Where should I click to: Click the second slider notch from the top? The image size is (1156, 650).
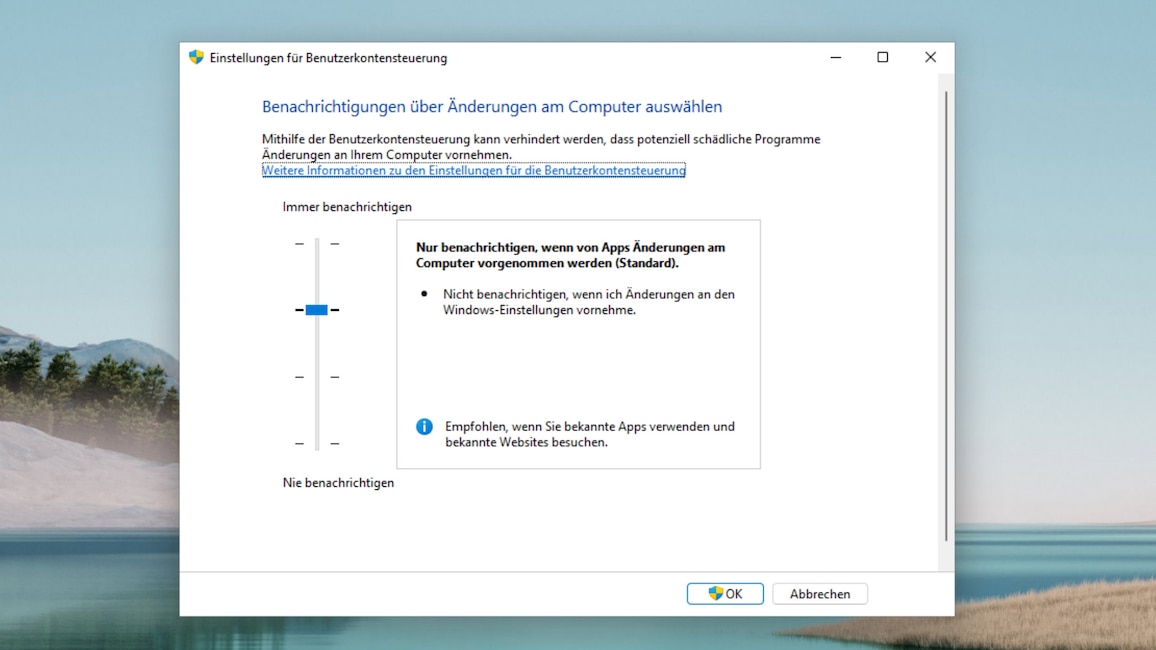316,310
